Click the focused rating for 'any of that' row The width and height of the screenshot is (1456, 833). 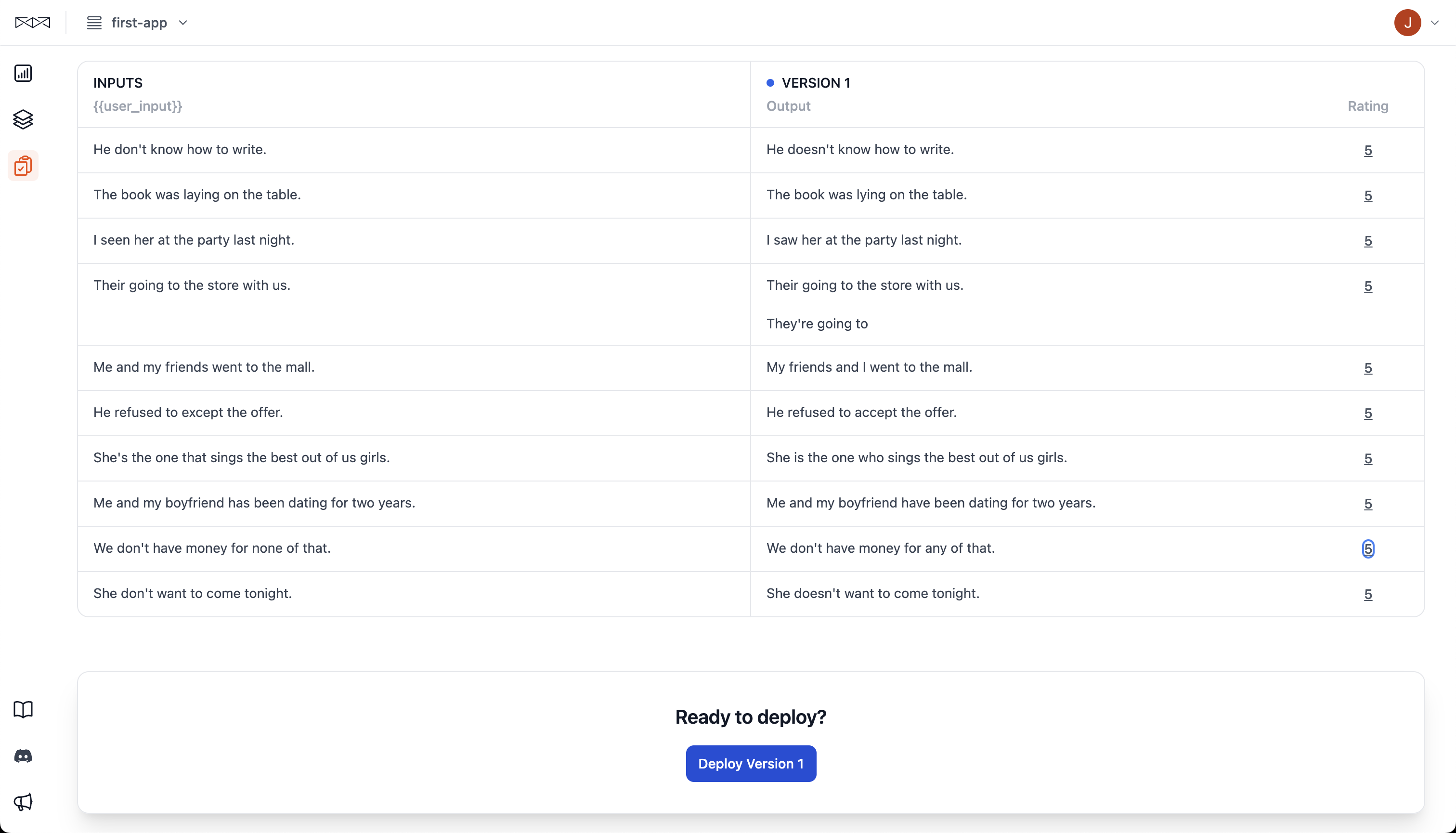(1367, 548)
